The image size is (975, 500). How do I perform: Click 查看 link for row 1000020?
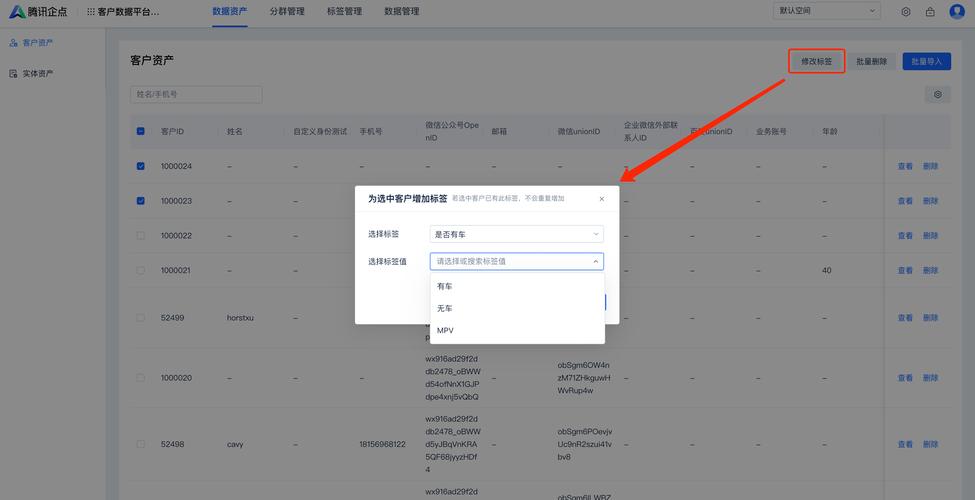click(905, 377)
